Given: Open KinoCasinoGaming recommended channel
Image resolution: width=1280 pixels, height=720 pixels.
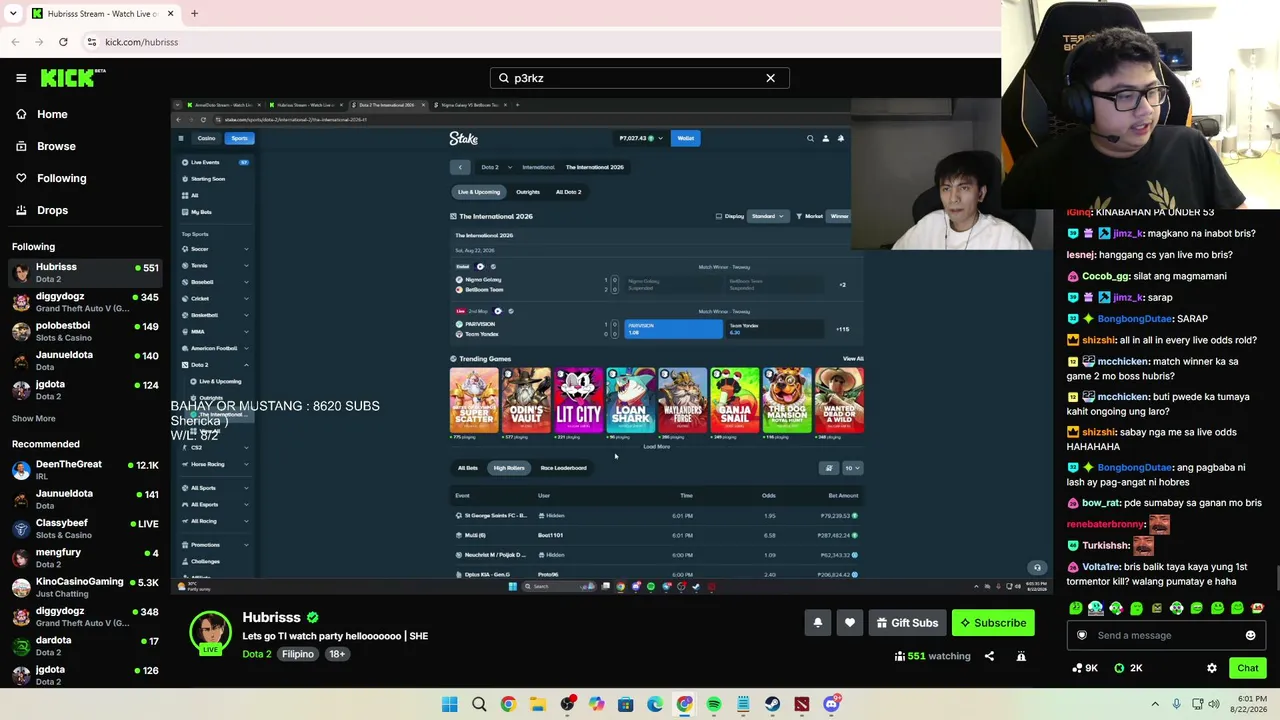Looking at the screenshot, I should pos(84,587).
